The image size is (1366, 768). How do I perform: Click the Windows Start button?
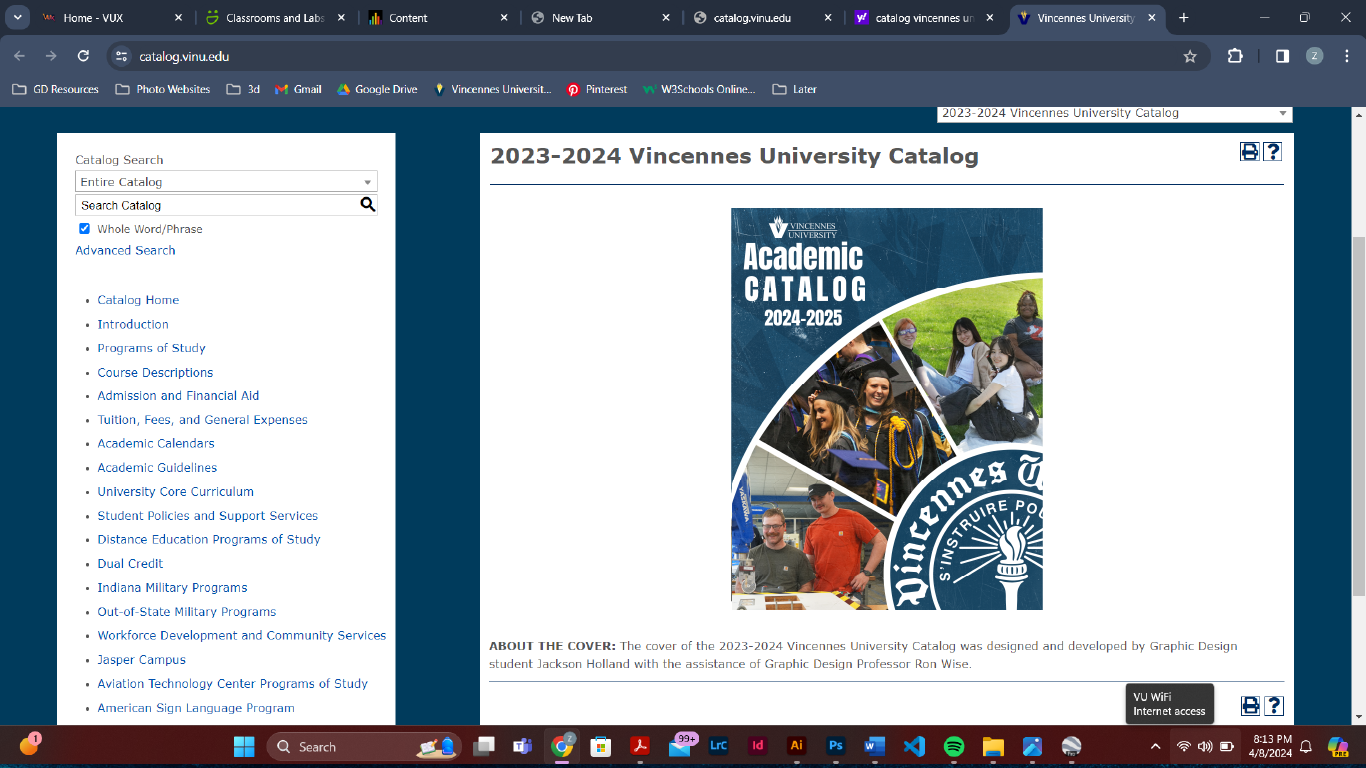[244, 746]
